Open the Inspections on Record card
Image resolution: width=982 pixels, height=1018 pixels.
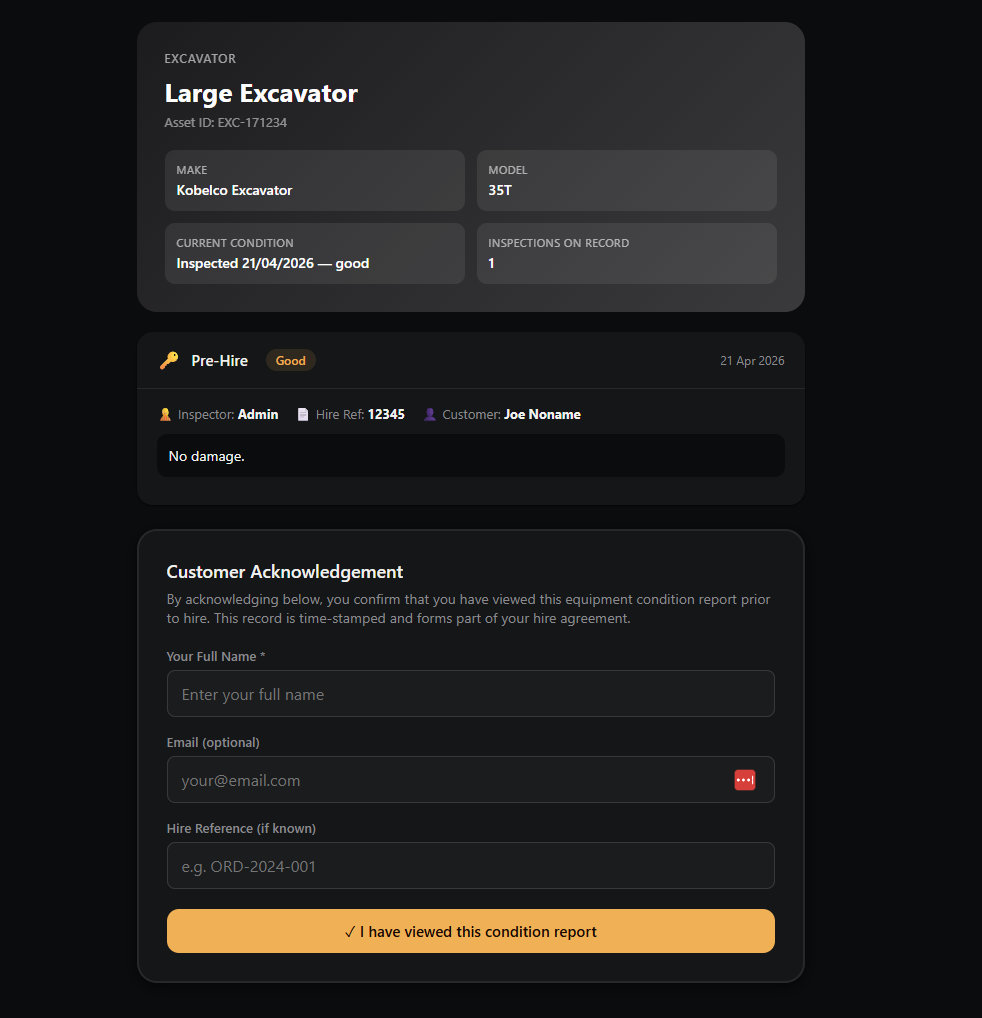pos(626,254)
